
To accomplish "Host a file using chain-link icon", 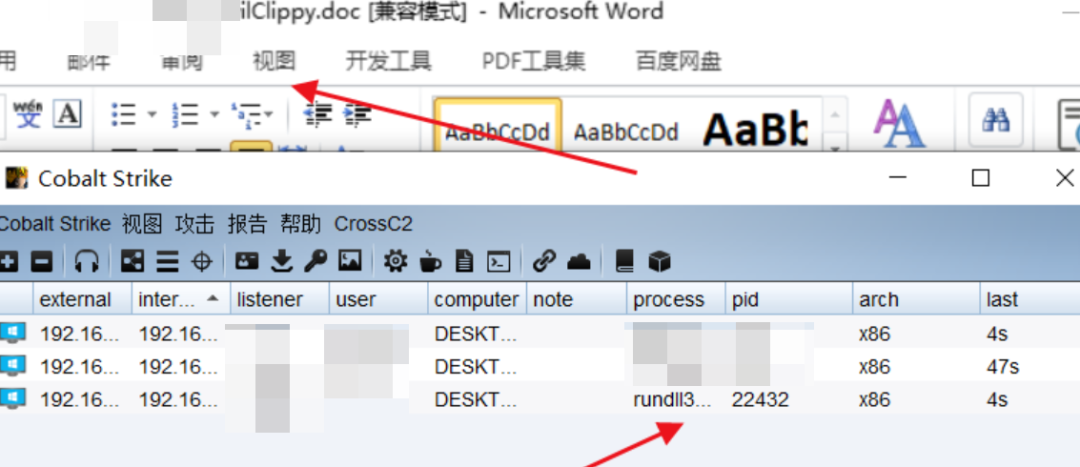I will click(544, 261).
